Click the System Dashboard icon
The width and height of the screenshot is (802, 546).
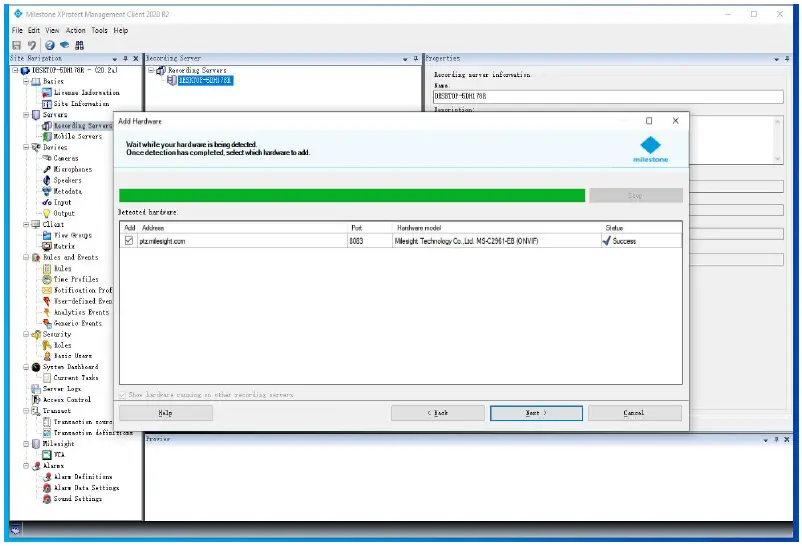(x=36, y=367)
